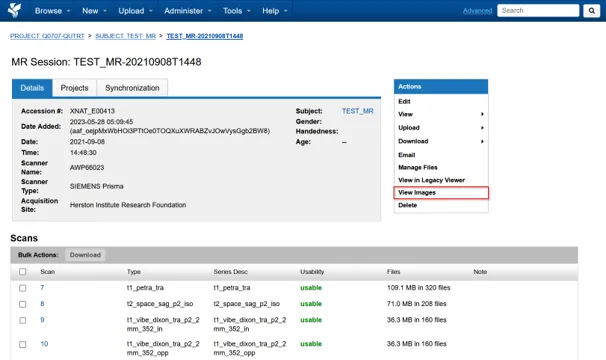Image resolution: width=606 pixels, height=360 pixels.
Task: Click '71.0 MB in 208 files' text
Action: pos(417,304)
